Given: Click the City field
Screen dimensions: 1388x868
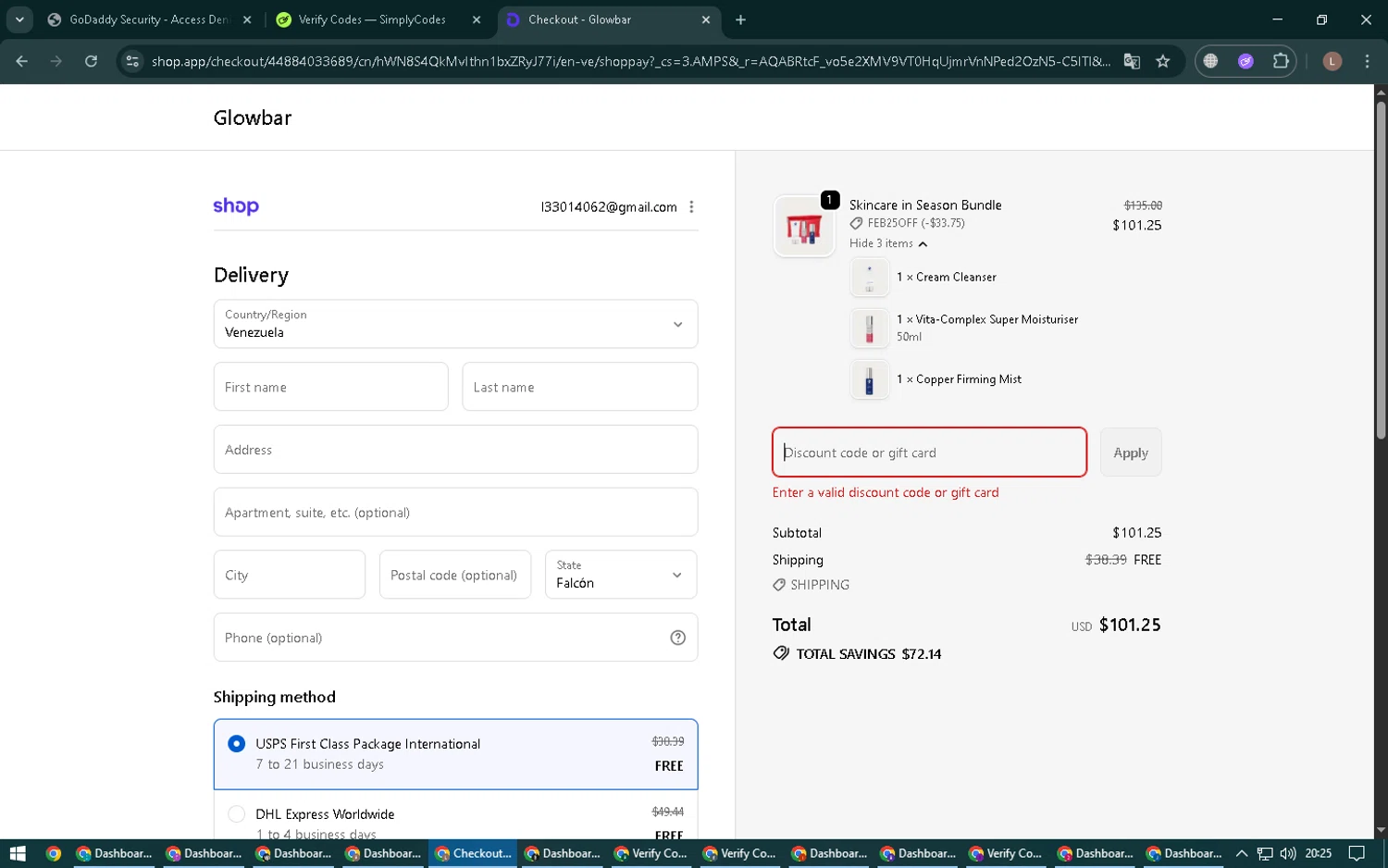Looking at the screenshot, I should click(290, 575).
